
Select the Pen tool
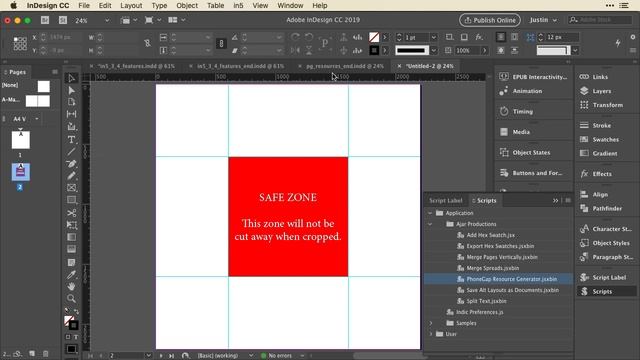click(71, 164)
